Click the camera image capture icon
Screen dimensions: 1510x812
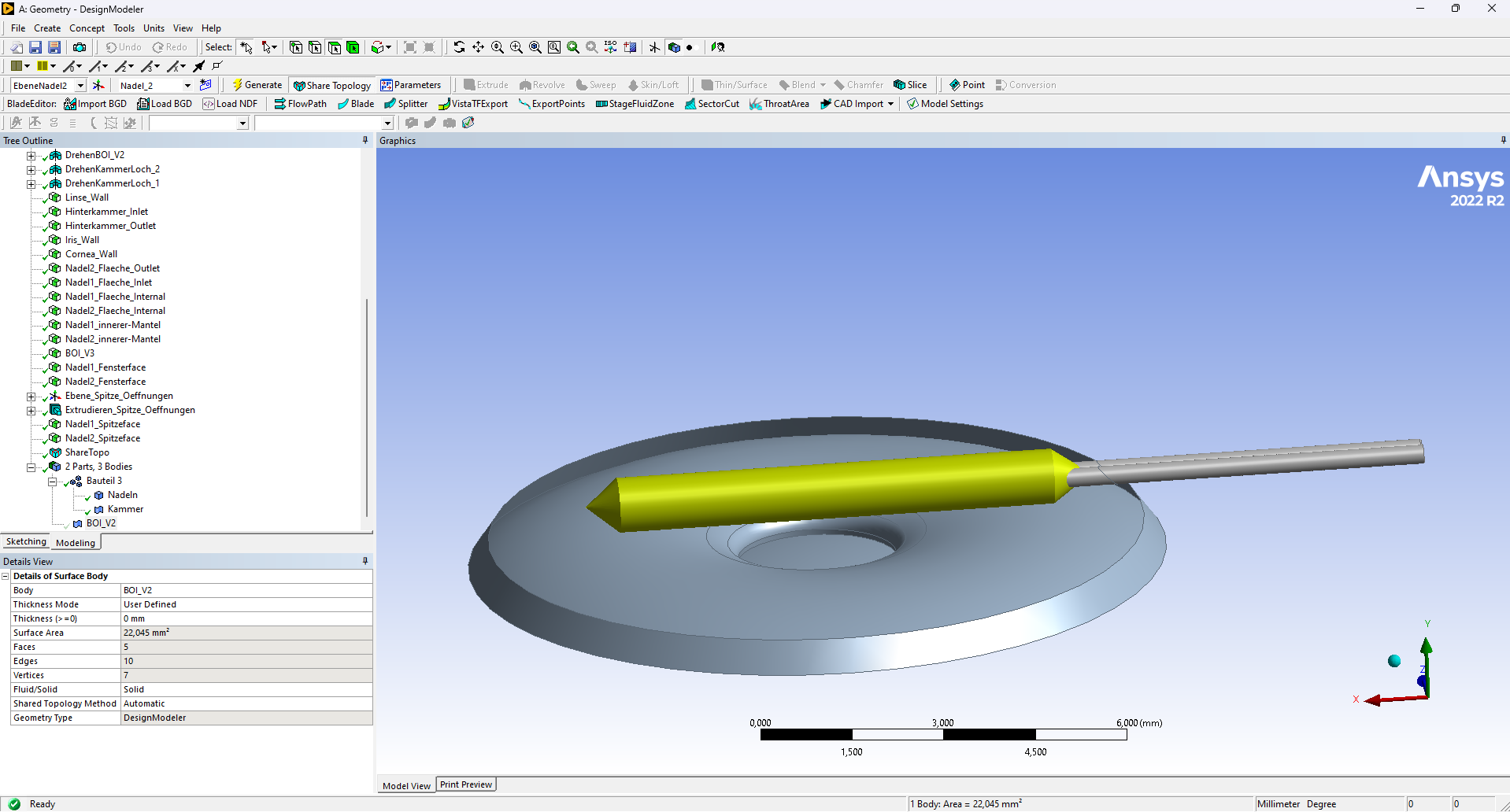[x=80, y=47]
